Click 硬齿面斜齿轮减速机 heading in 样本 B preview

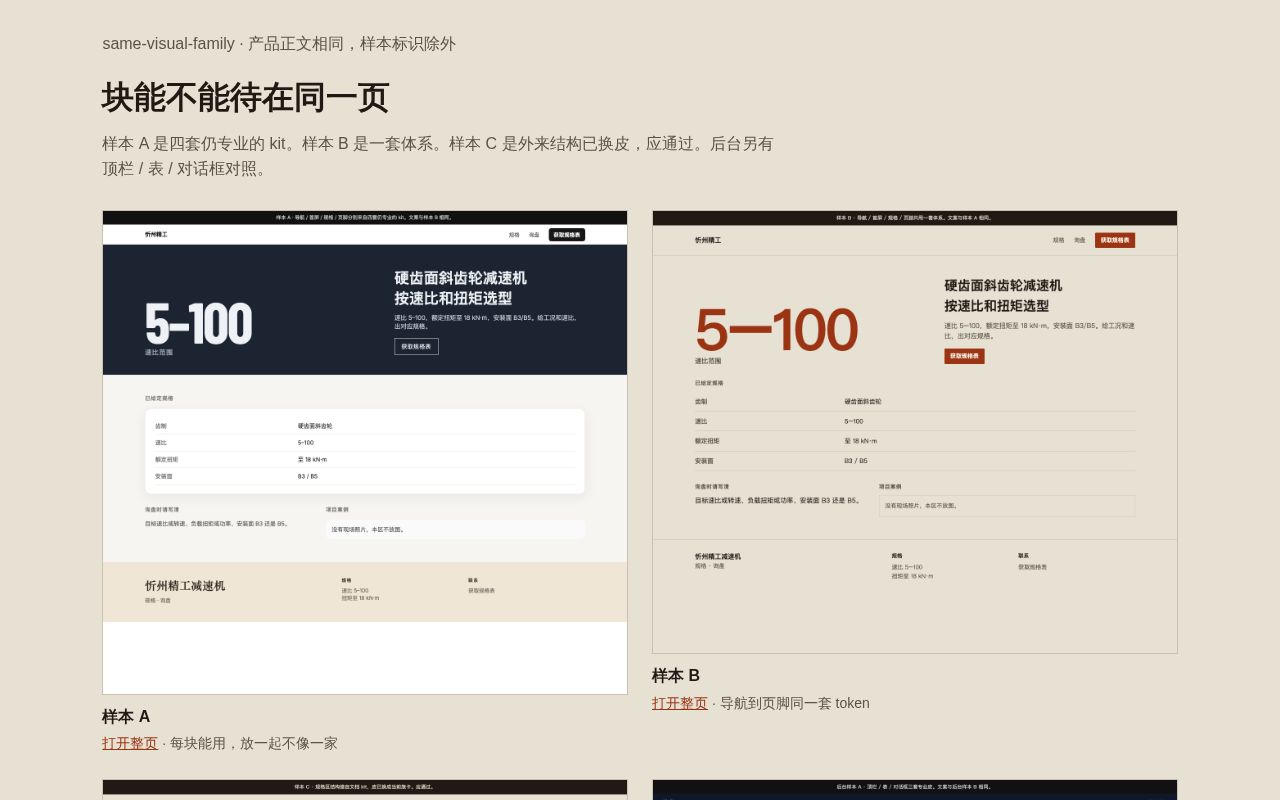click(x=1003, y=285)
